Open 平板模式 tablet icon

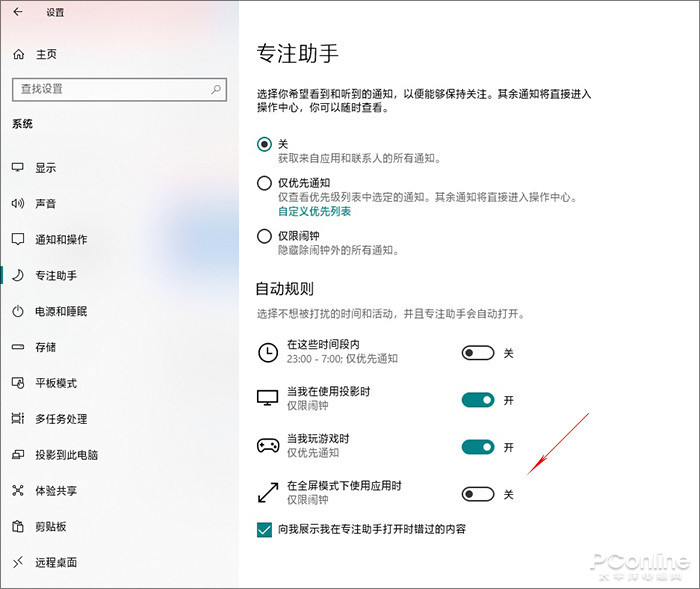[17, 383]
